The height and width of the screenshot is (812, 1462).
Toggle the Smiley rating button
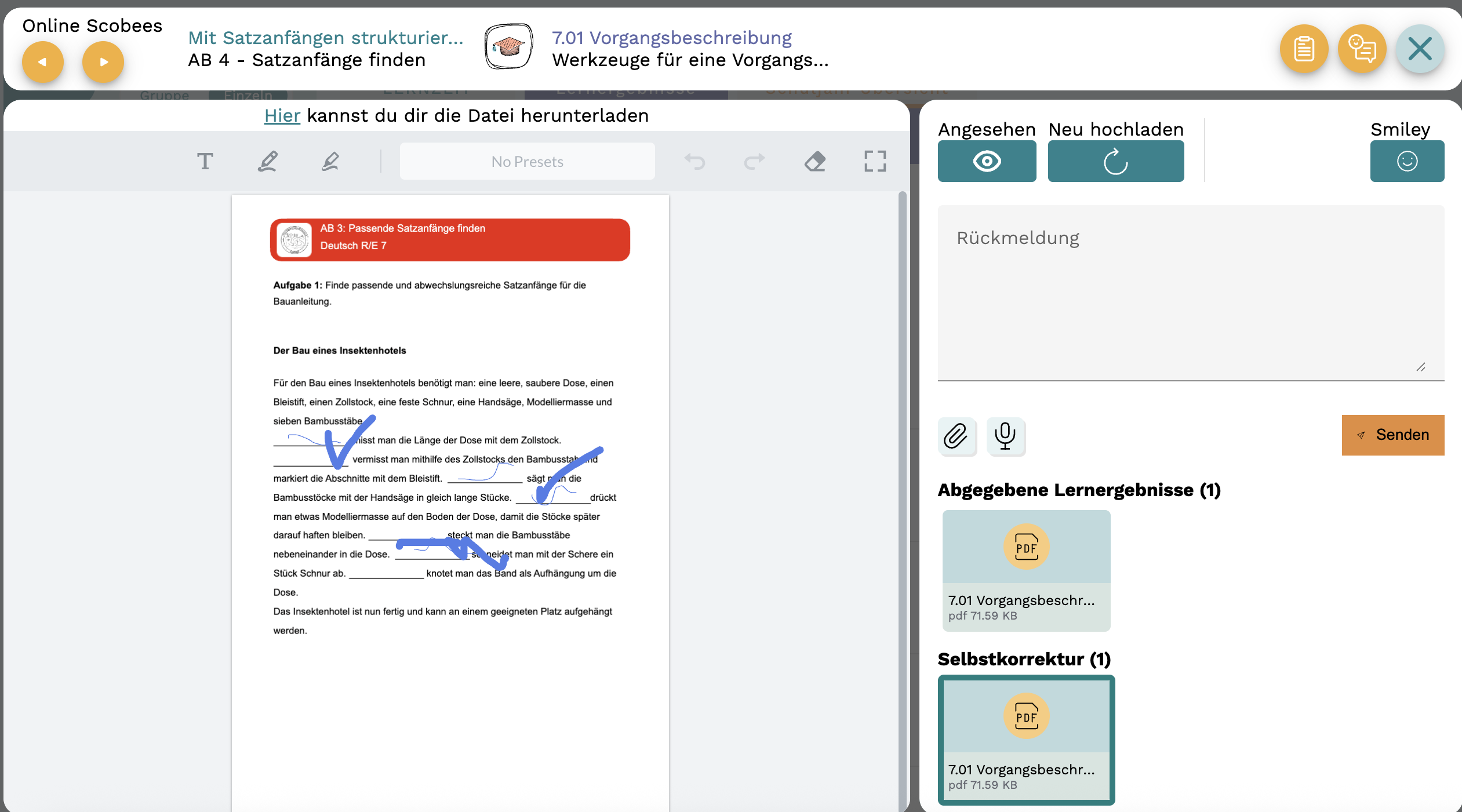point(1407,161)
